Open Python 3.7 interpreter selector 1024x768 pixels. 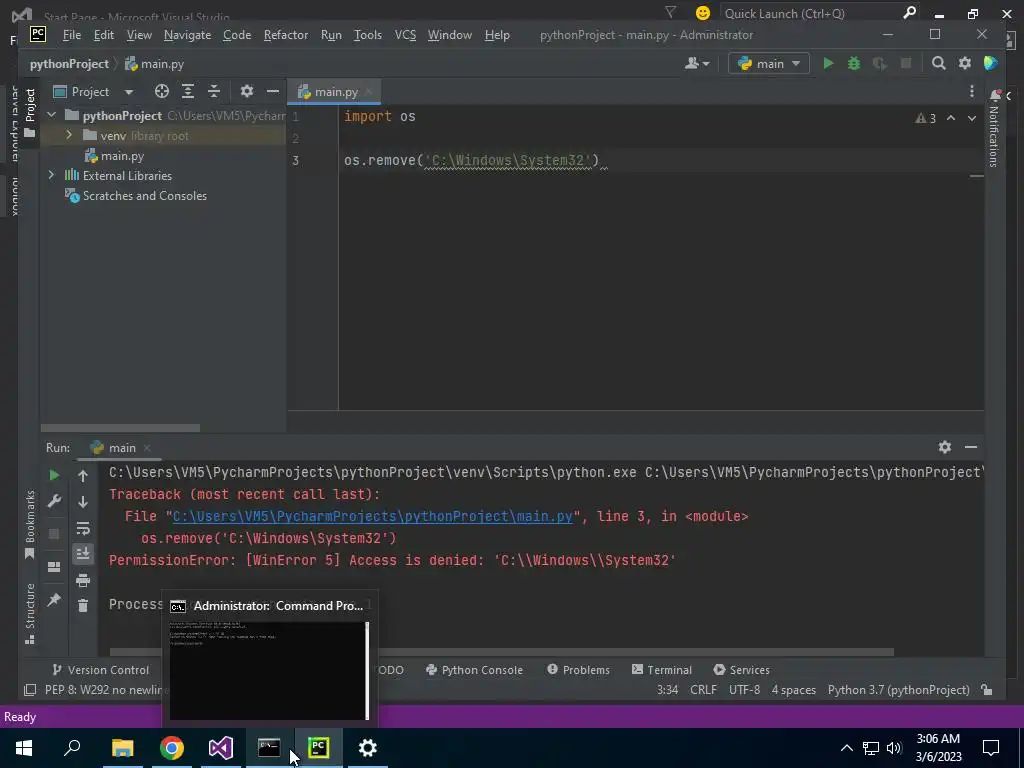tap(899, 690)
